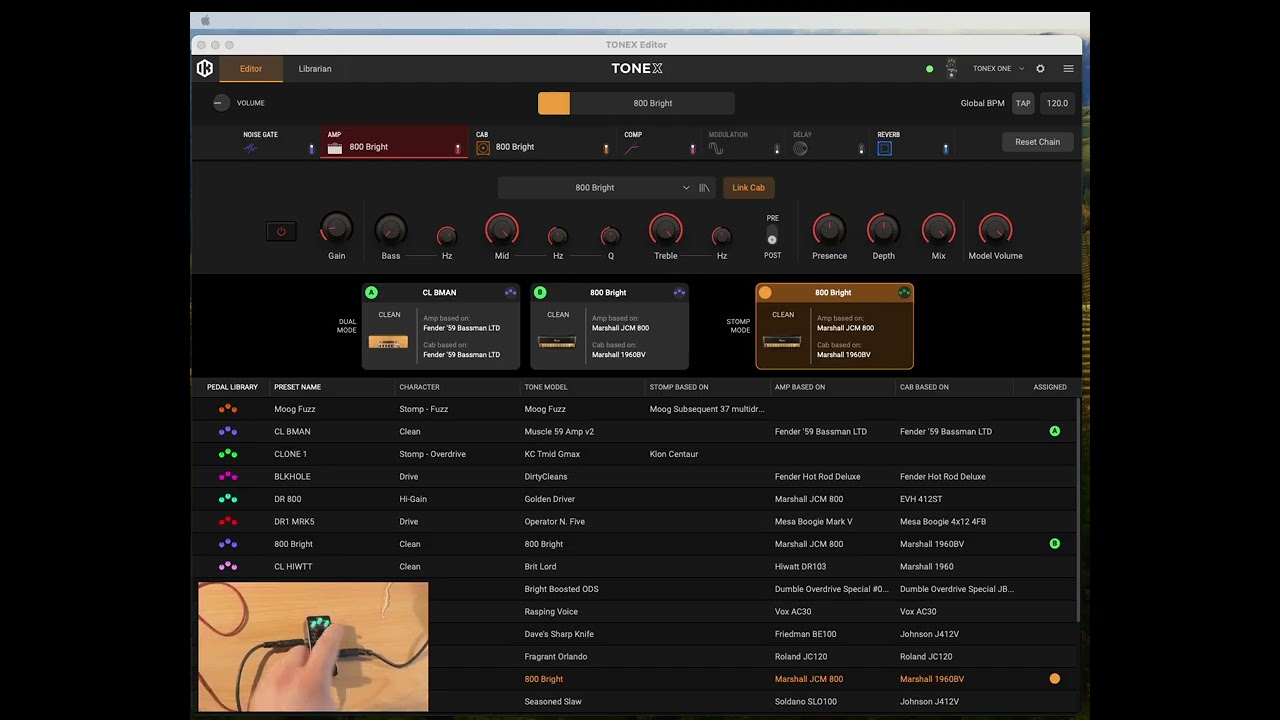Screen dimensions: 1280x720
Task: Click the IK Multimedia logo icon
Action: tap(205, 68)
